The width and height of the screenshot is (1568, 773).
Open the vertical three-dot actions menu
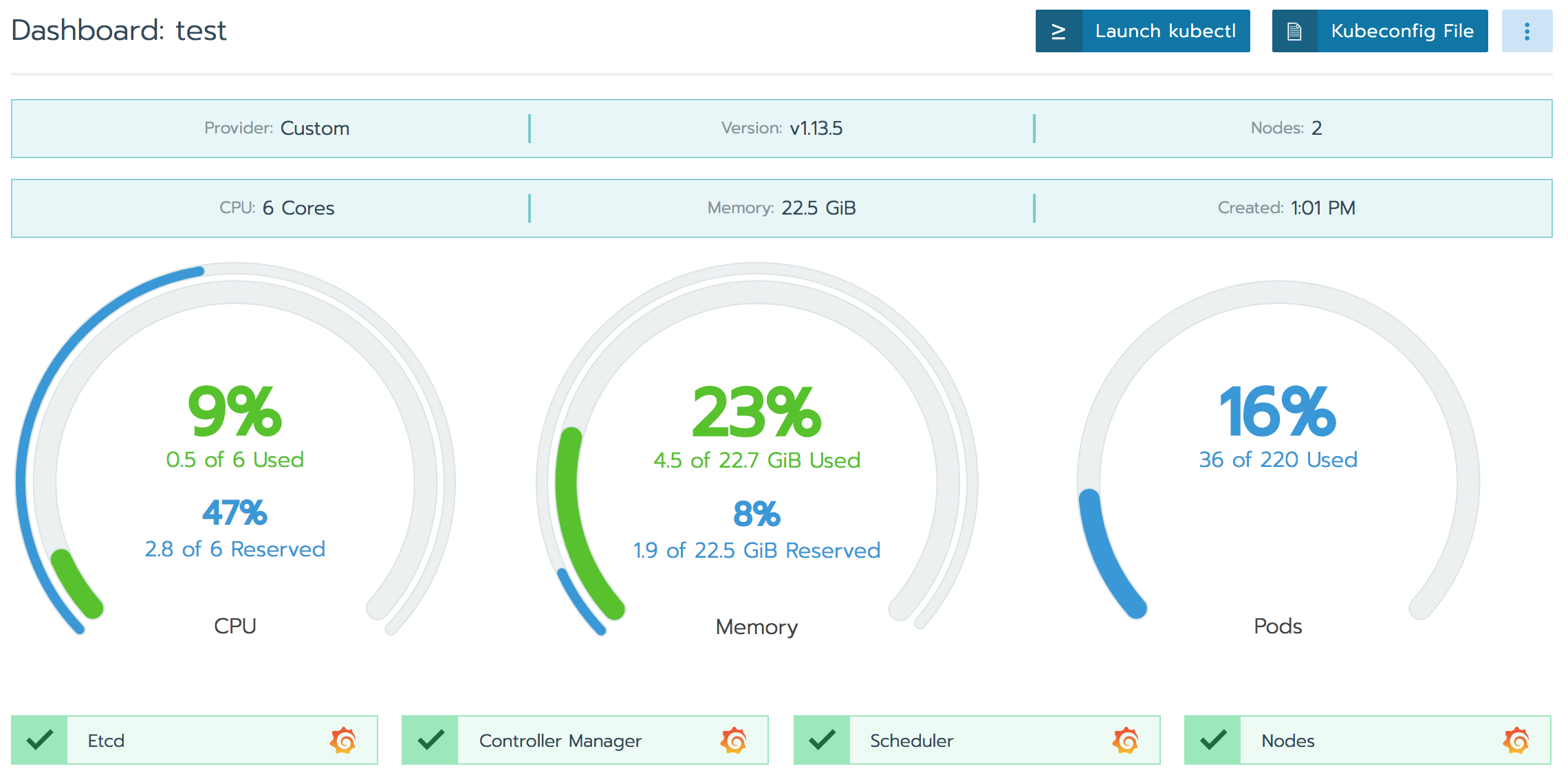click(1527, 32)
